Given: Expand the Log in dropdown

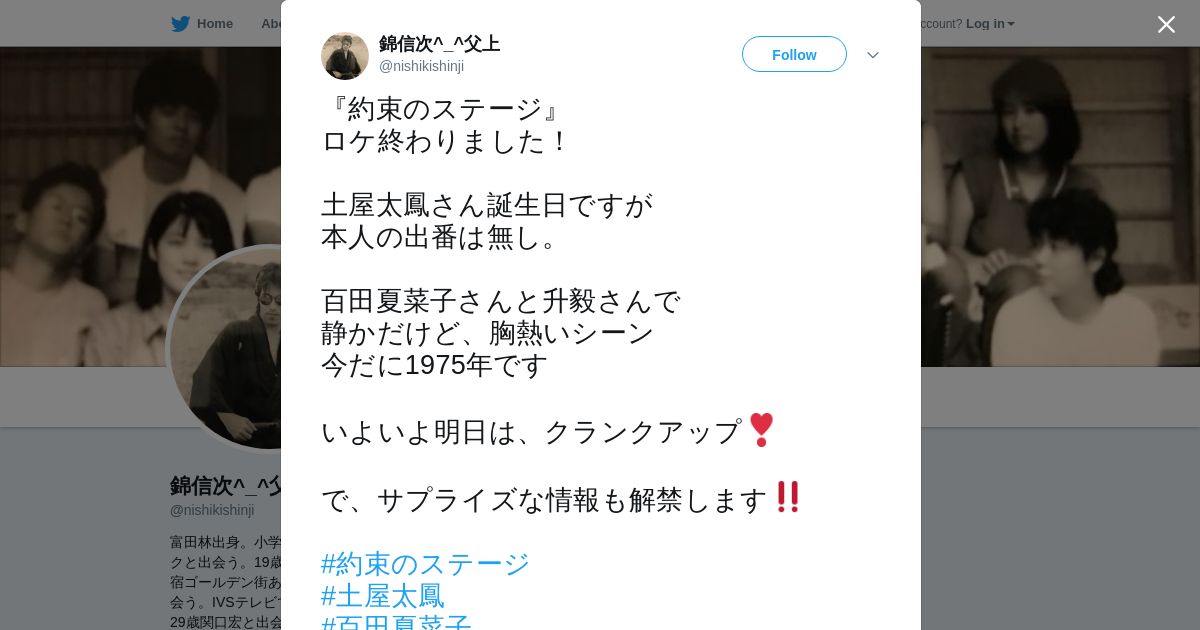Looking at the screenshot, I should [x=990, y=24].
